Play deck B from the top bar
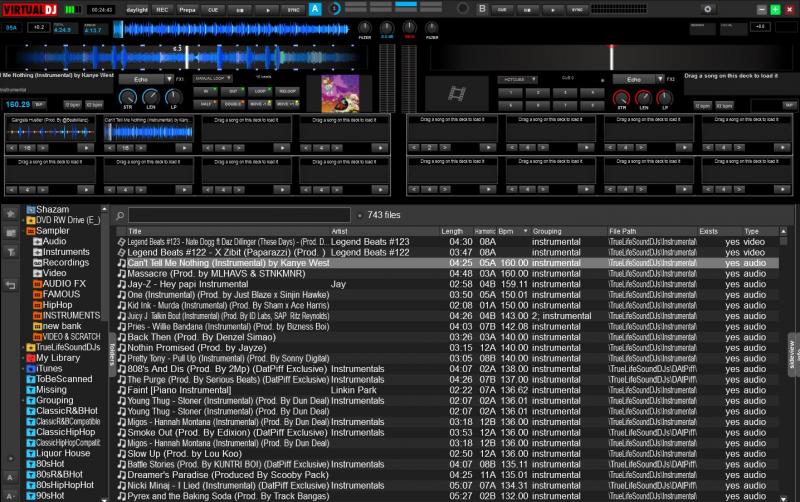The height and width of the screenshot is (502, 800). [553, 9]
